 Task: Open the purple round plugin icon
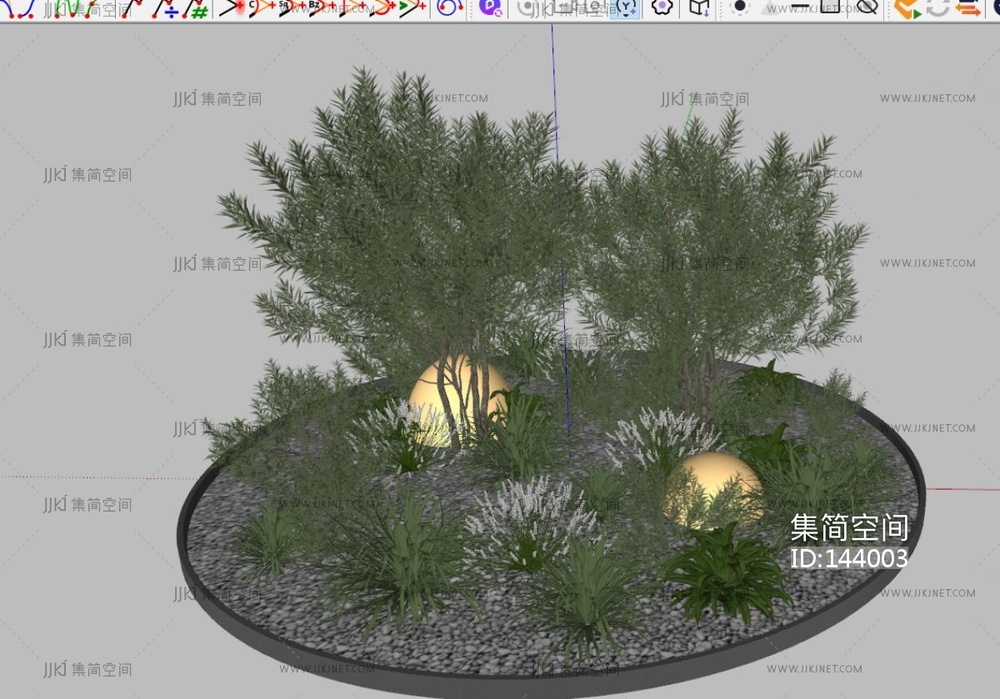coord(489,8)
